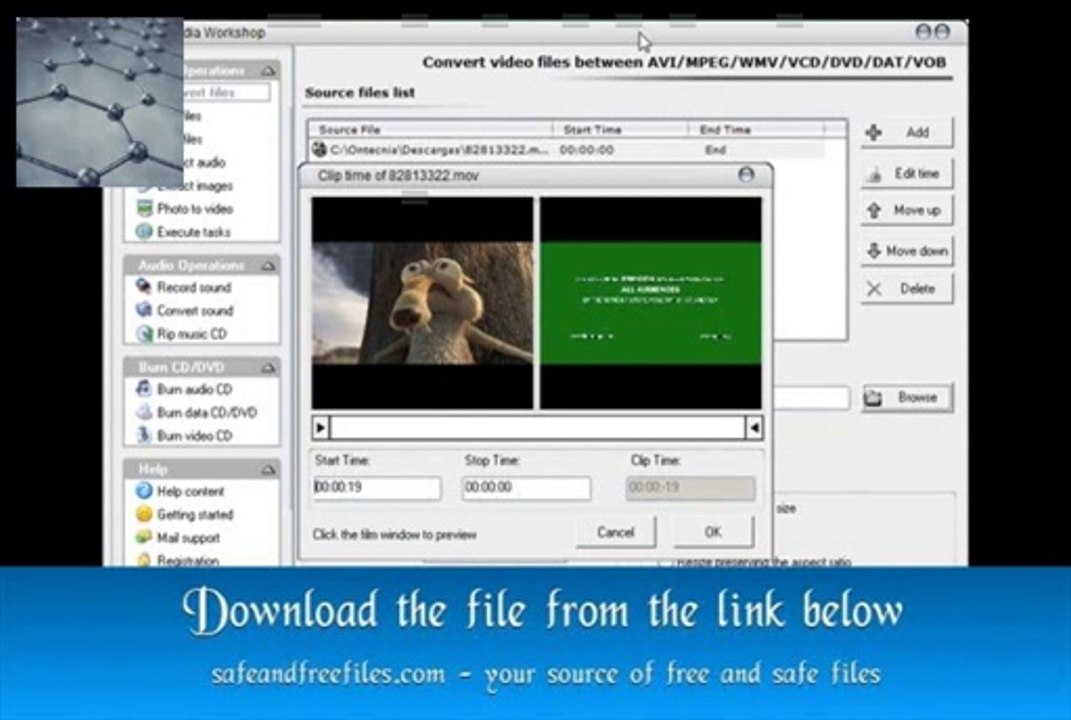Image resolution: width=1071 pixels, height=720 pixels.
Task: Collapse the Help panel
Action: pyautogui.click(x=268, y=469)
